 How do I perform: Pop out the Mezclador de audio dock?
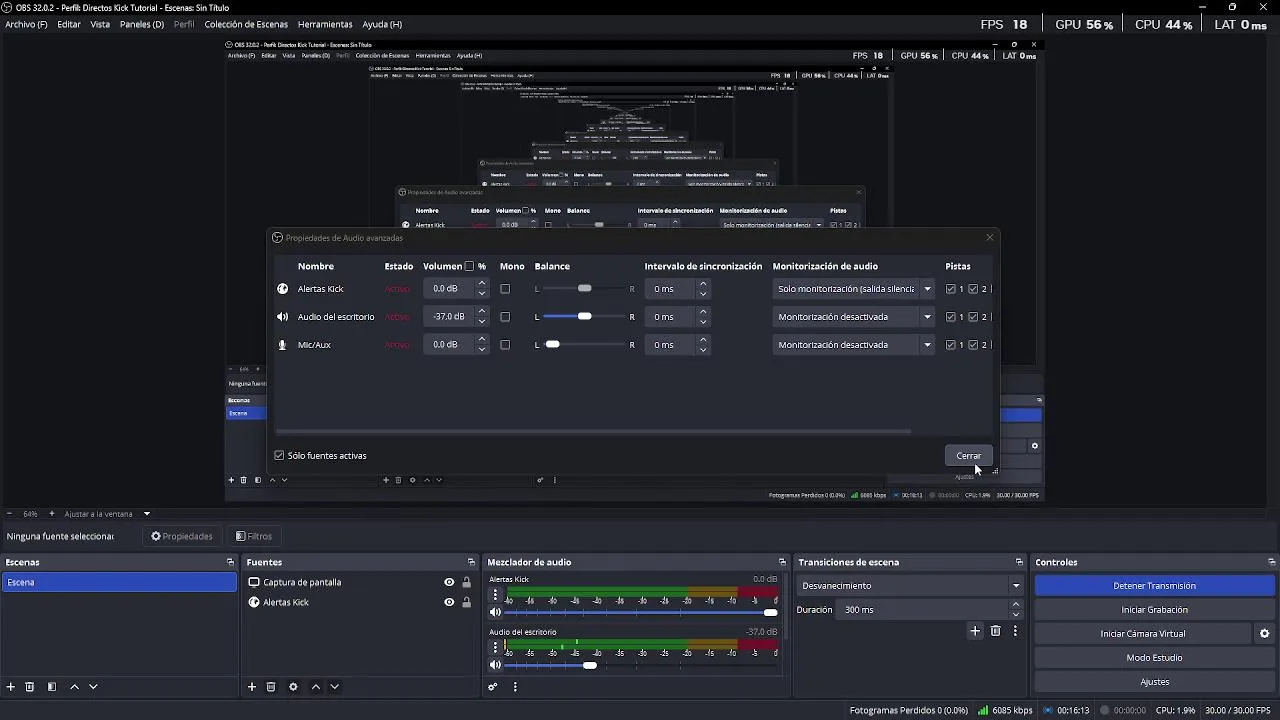click(x=782, y=562)
